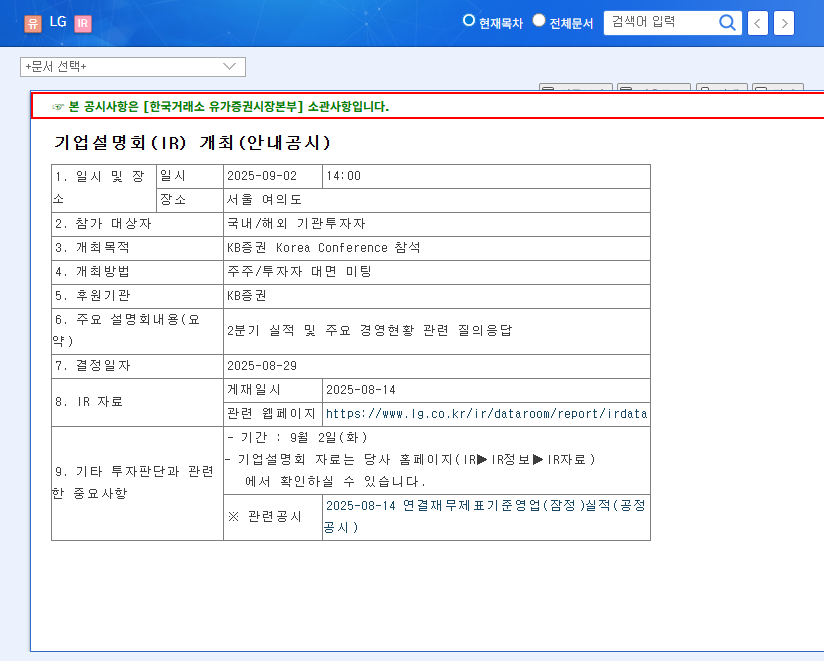Click the orange 유 market badge icon
Viewport: 824px width, 661px height.
click(x=33, y=23)
